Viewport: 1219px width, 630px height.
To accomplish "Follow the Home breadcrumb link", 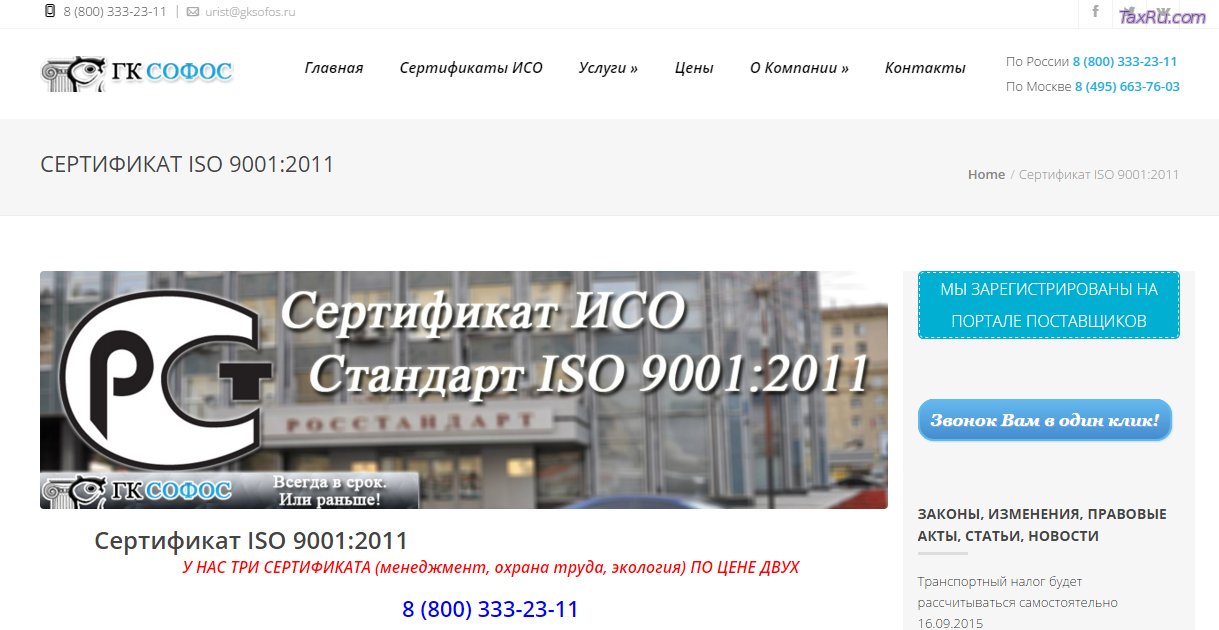I will (x=986, y=174).
